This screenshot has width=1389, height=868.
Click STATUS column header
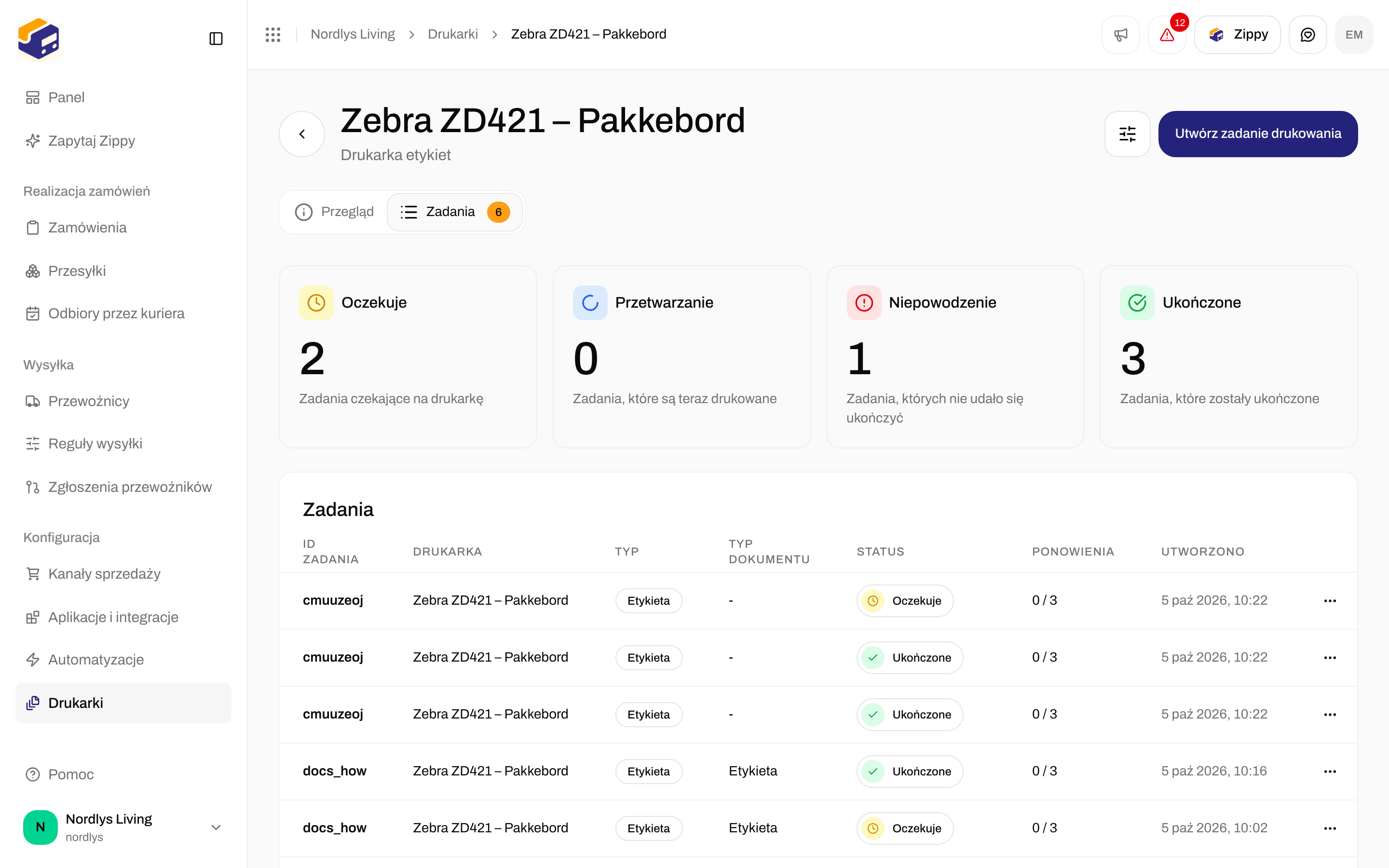[x=881, y=552]
